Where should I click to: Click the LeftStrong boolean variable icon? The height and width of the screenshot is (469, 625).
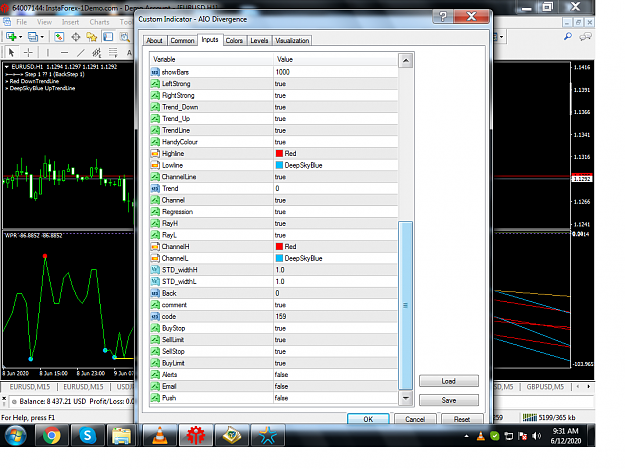point(155,84)
